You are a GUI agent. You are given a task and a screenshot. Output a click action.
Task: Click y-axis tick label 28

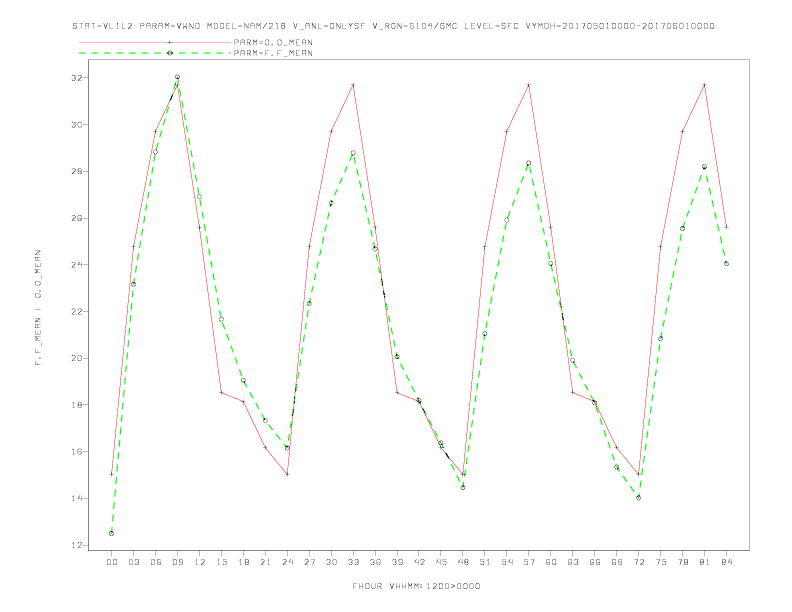click(77, 172)
